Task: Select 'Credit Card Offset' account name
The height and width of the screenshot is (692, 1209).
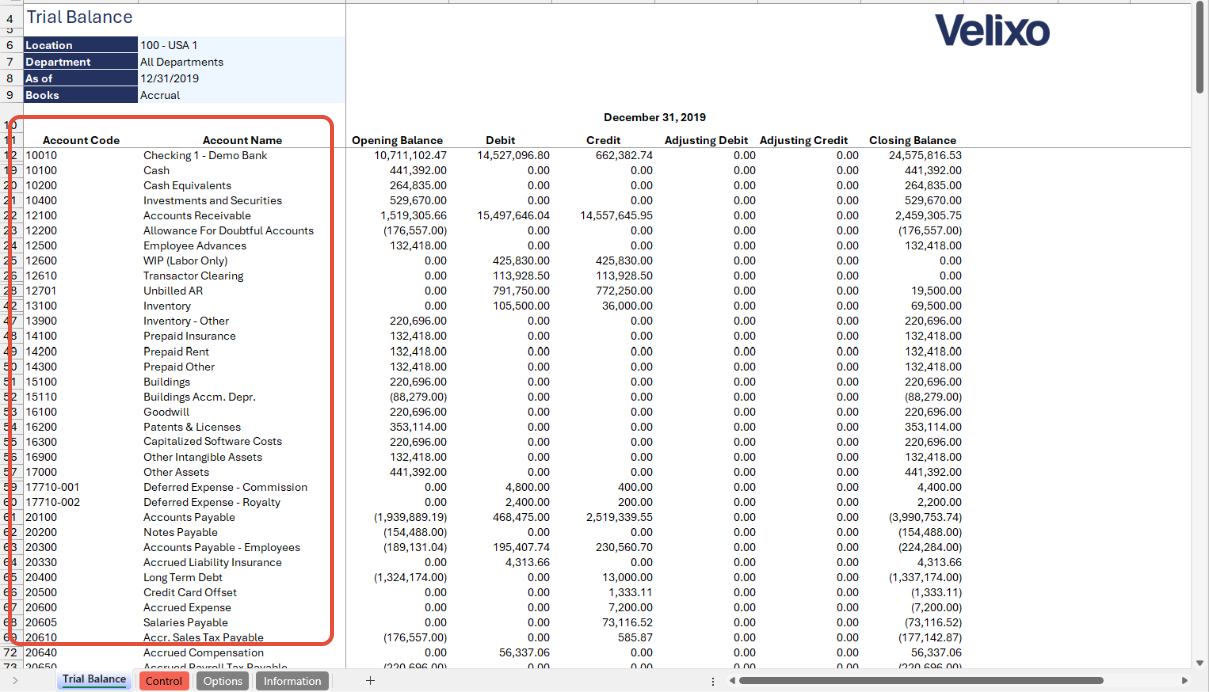Action: (189, 592)
